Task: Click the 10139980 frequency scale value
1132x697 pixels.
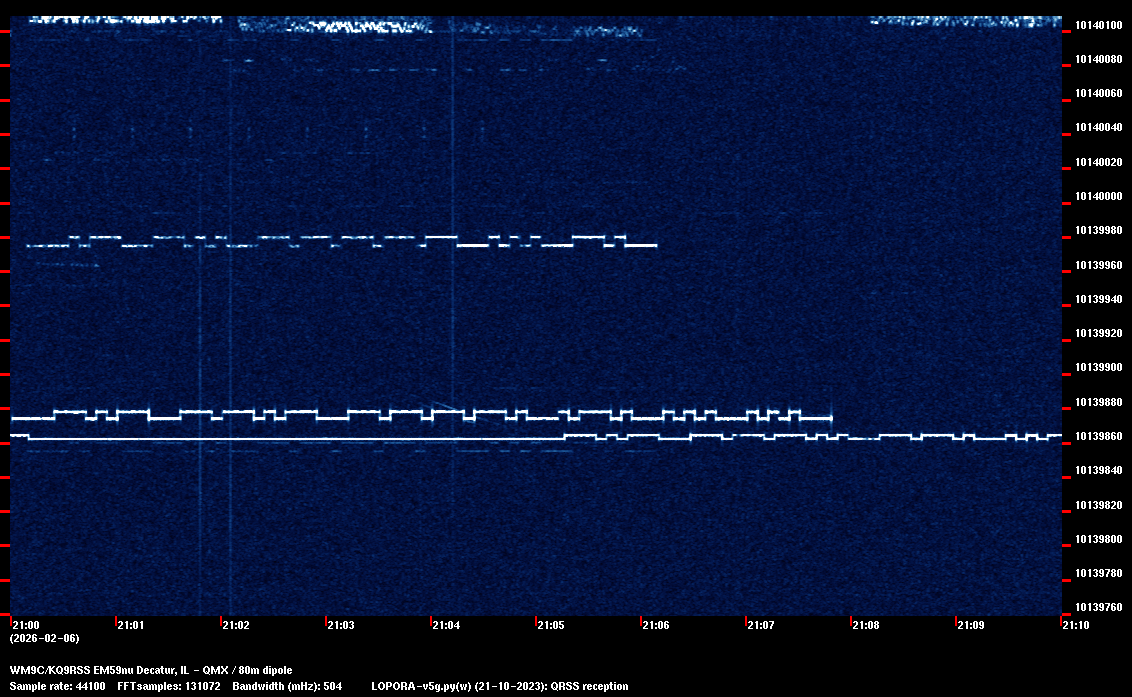Action: click(1097, 231)
